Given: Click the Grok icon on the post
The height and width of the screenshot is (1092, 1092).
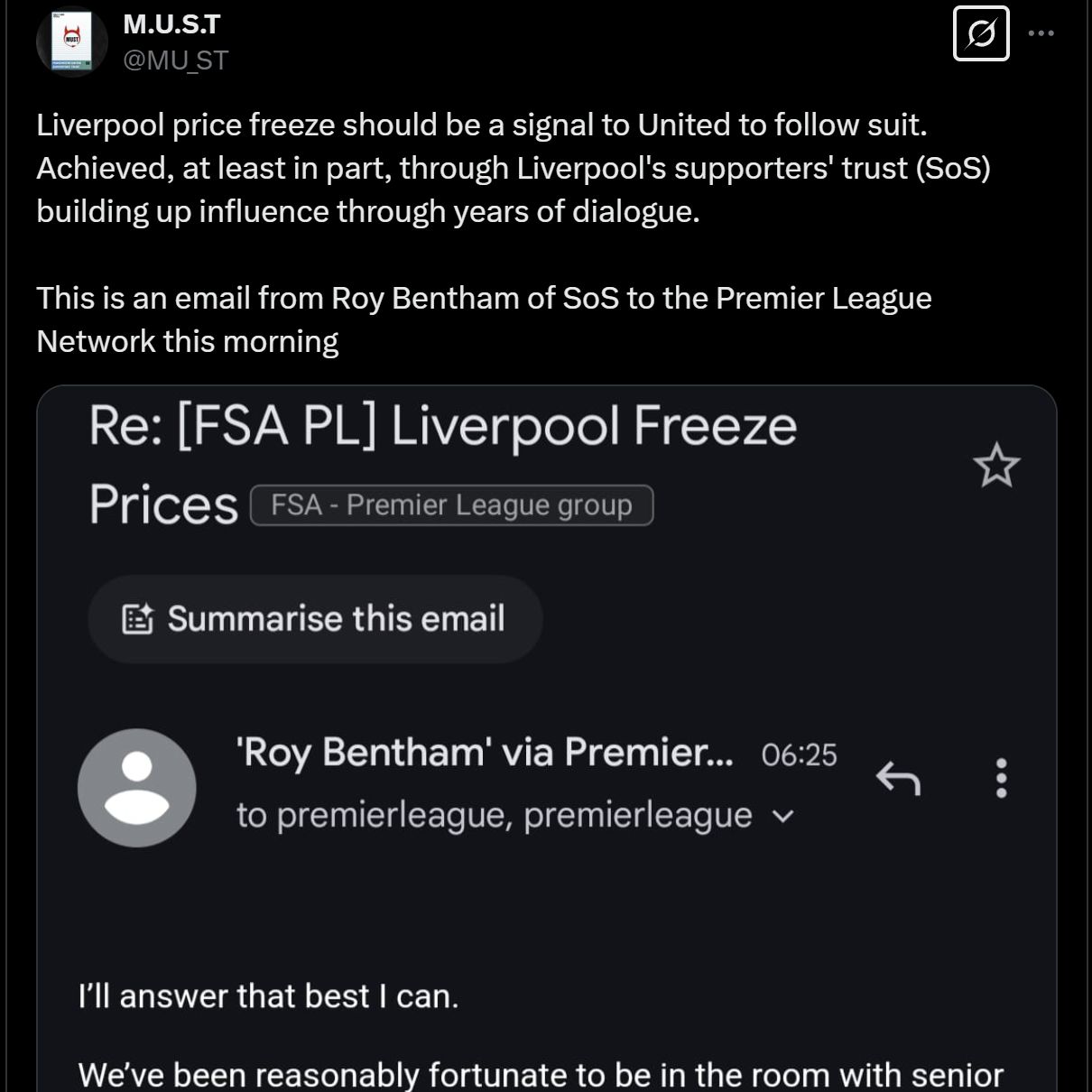Looking at the screenshot, I should (x=981, y=34).
